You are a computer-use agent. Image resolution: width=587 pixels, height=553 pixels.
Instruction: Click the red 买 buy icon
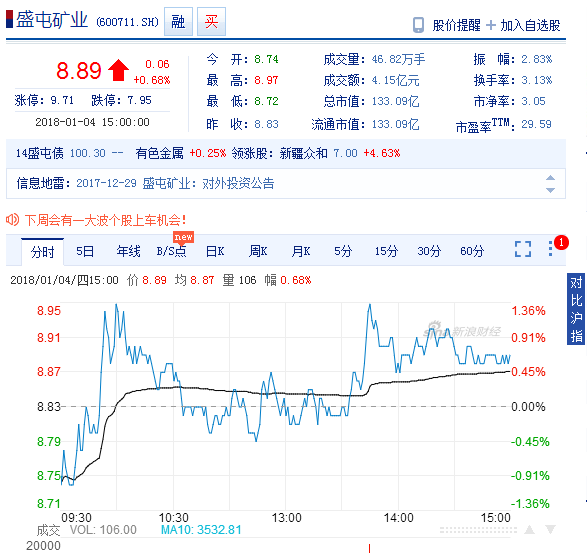pyautogui.click(x=212, y=22)
